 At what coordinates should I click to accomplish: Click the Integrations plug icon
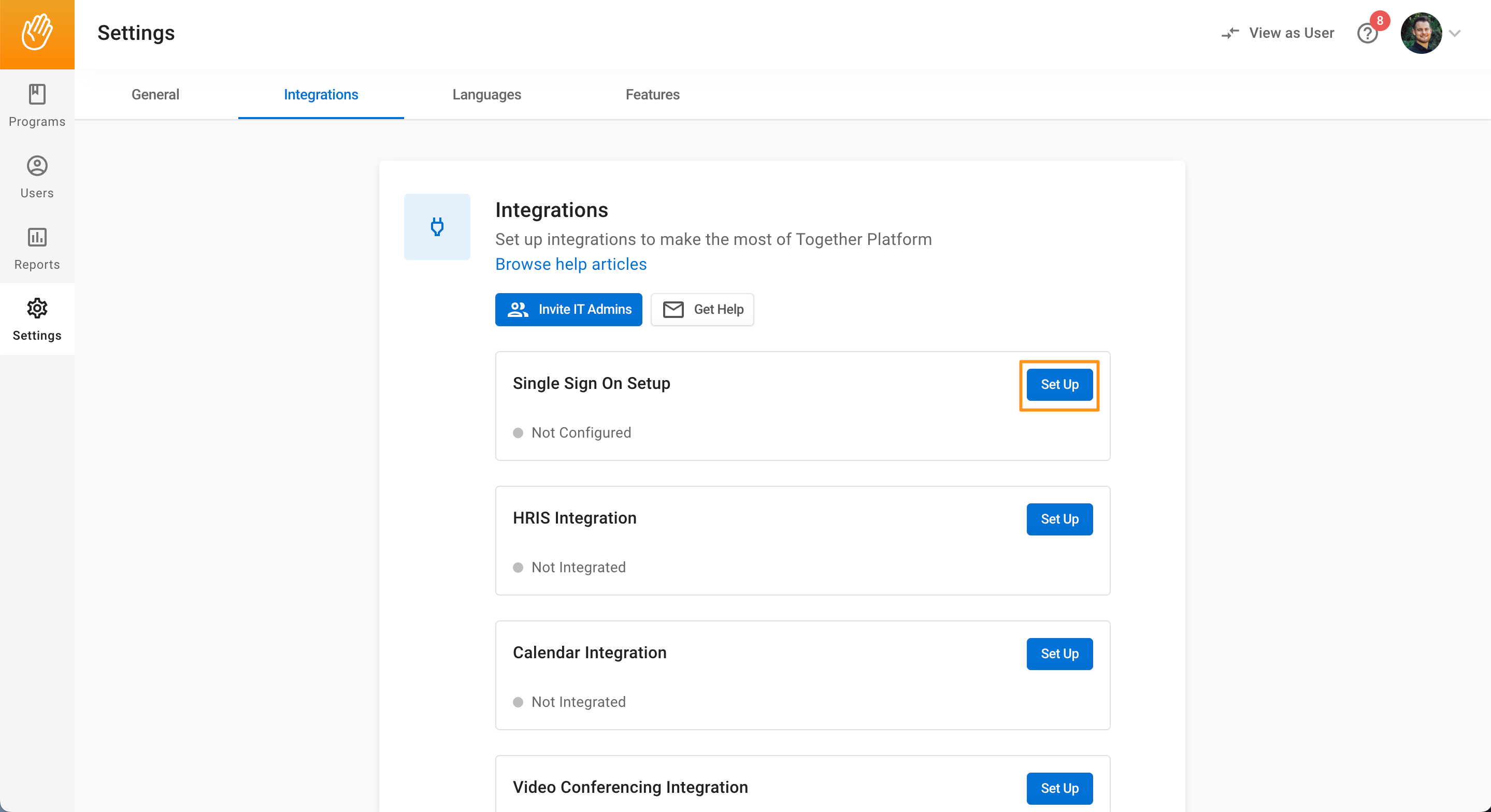(437, 227)
